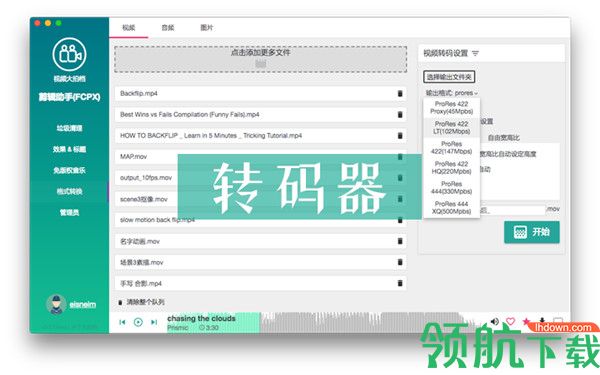Viewport: 600px width, 375px height.
Task: Select the output_10fps.mov file row
Action: [x=261, y=178]
